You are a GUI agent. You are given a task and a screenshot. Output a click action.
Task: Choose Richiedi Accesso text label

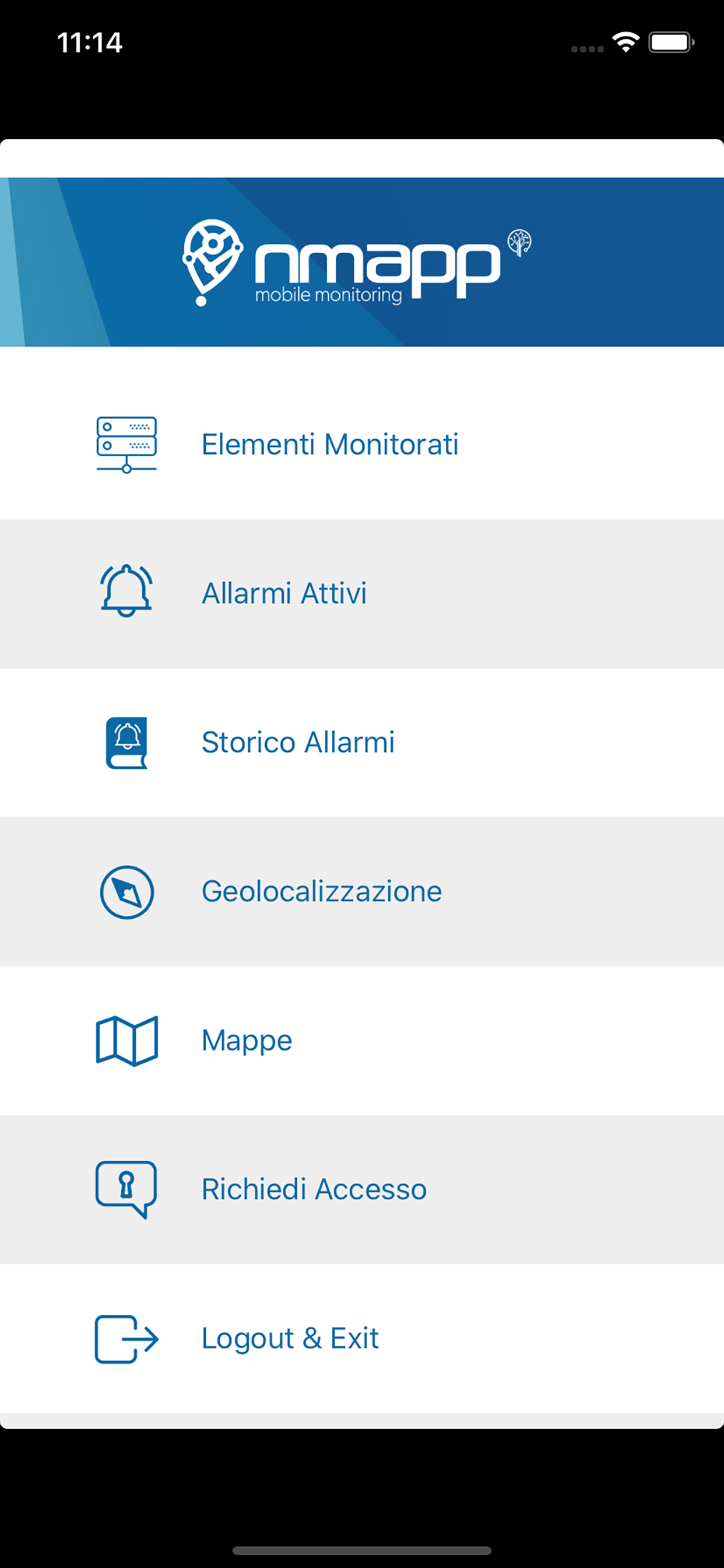(314, 1189)
